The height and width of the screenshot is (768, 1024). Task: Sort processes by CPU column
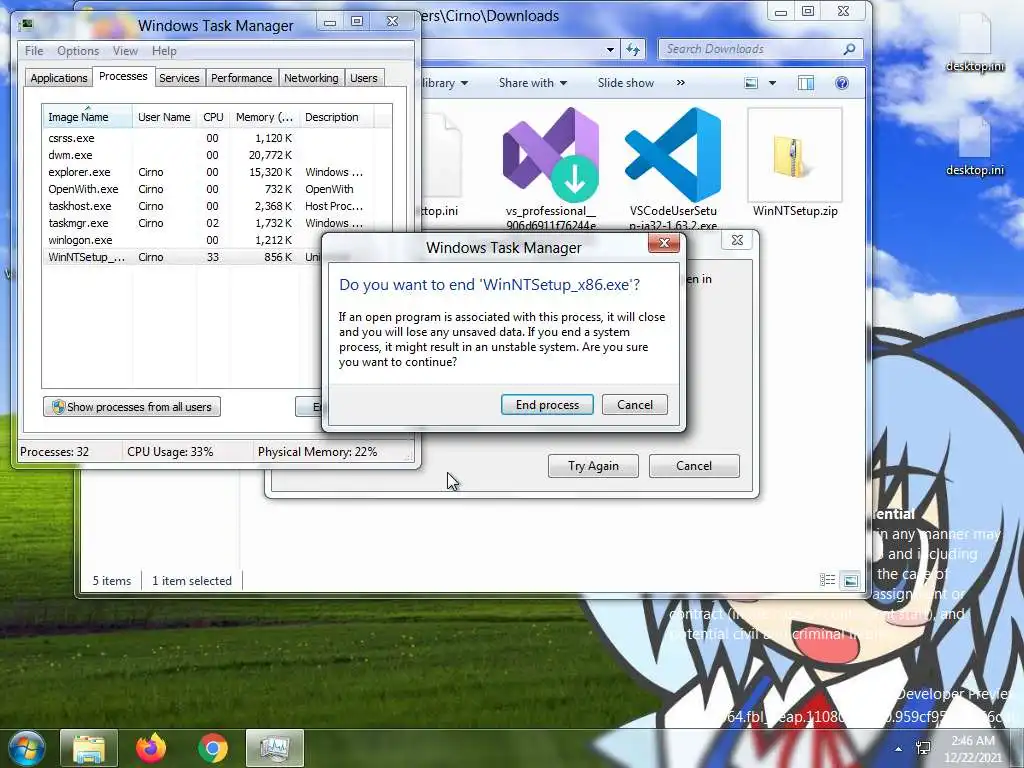[x=213, y=117]
